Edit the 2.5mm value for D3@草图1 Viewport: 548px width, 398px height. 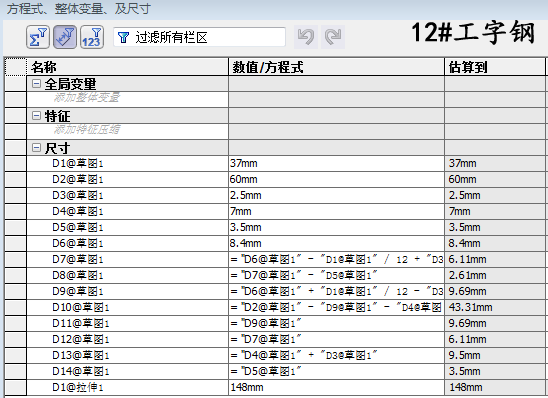click(337, 196)
